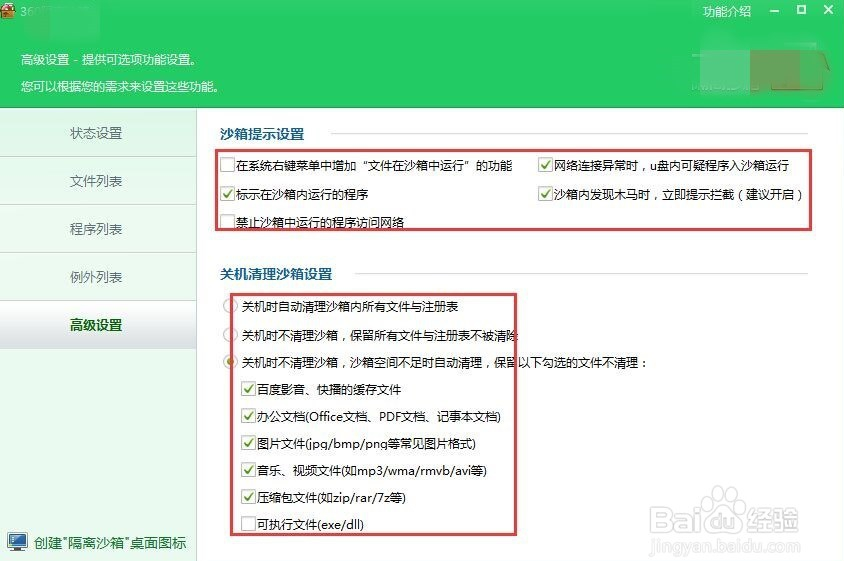Click the 高级设置 - 提供可选项功能设置 header text

click(108, 60)
